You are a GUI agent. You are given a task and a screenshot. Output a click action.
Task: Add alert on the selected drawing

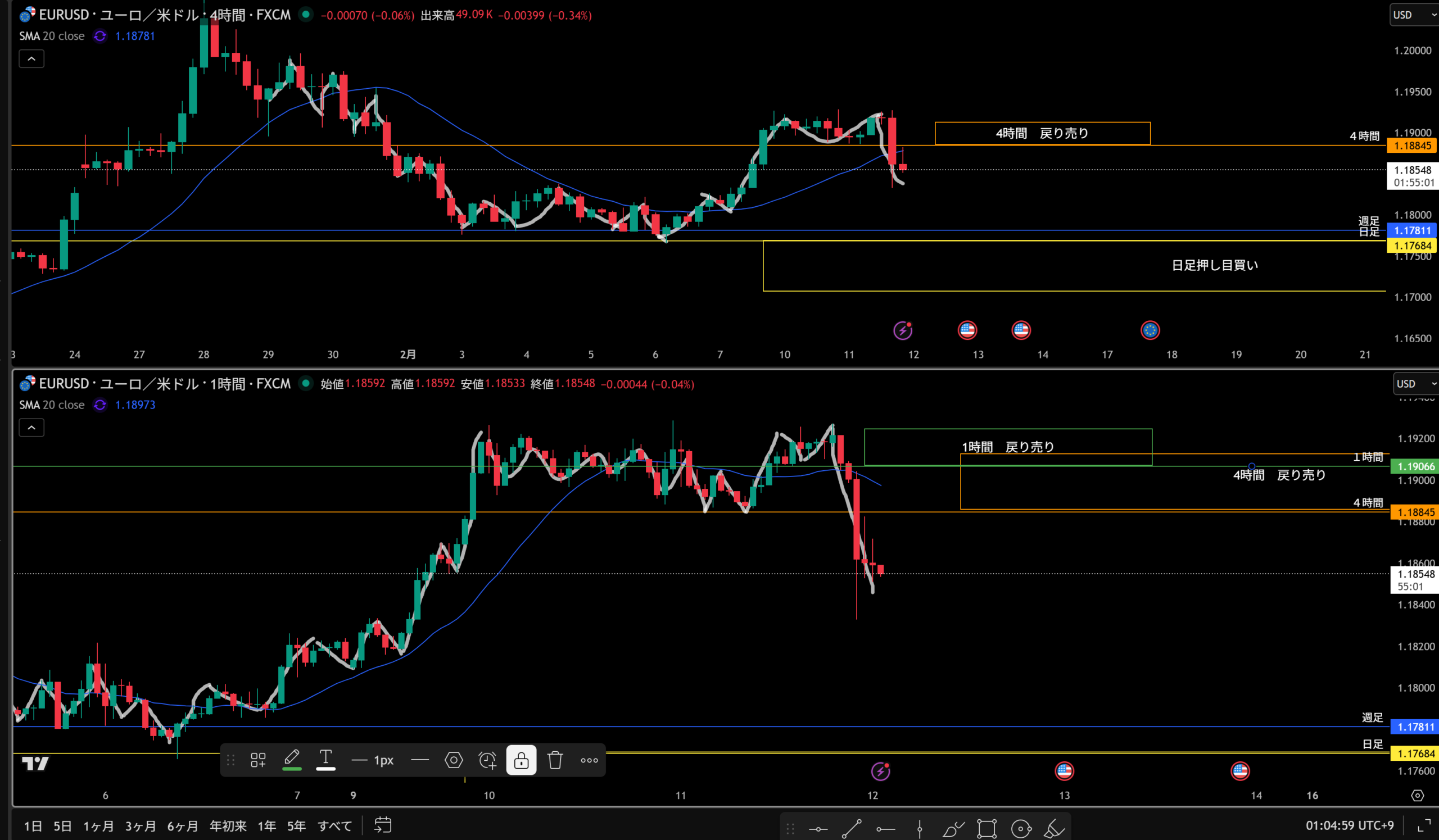[488, 760]
